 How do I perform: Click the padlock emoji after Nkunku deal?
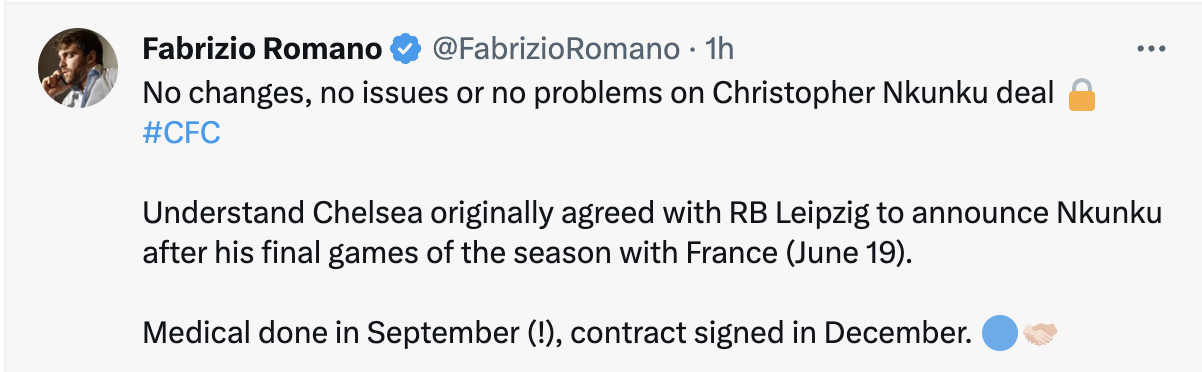coord(1082,95)
